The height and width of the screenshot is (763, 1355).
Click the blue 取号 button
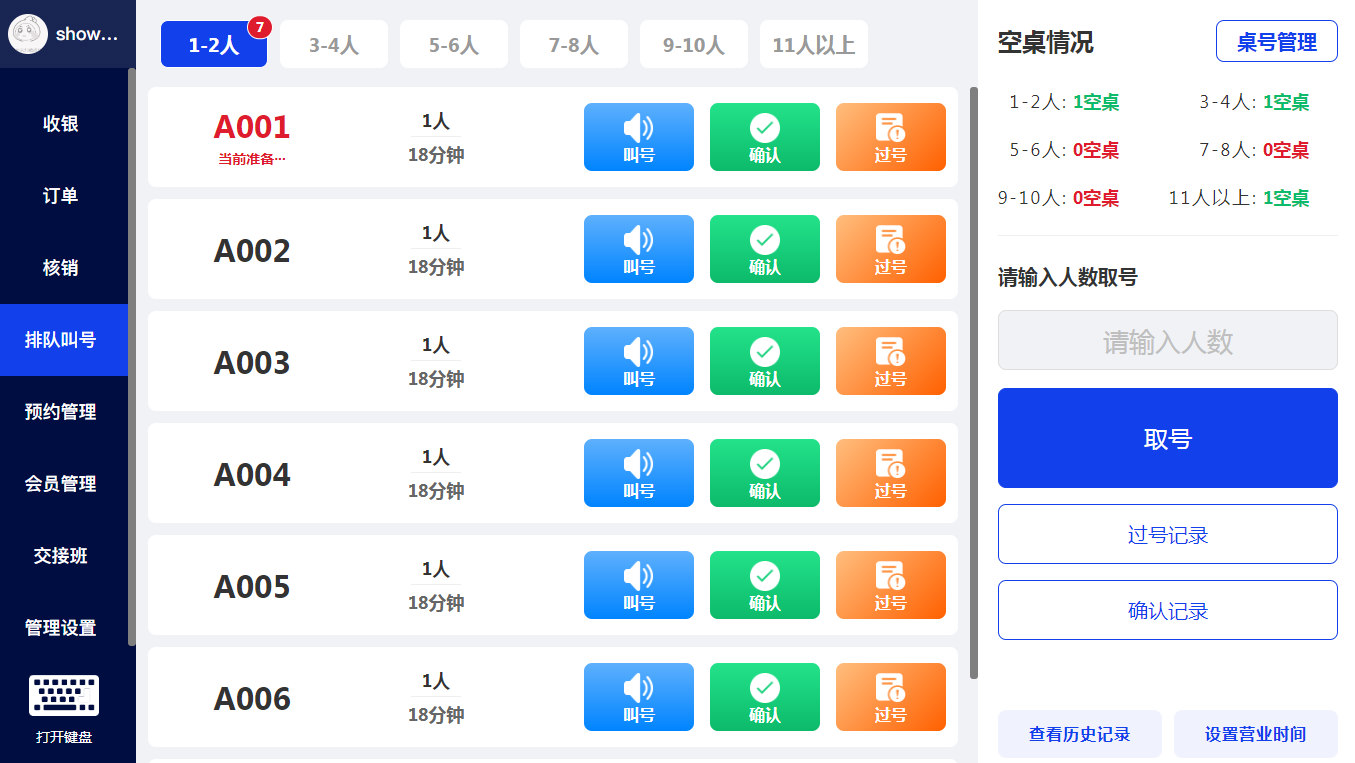(1167, 438)
